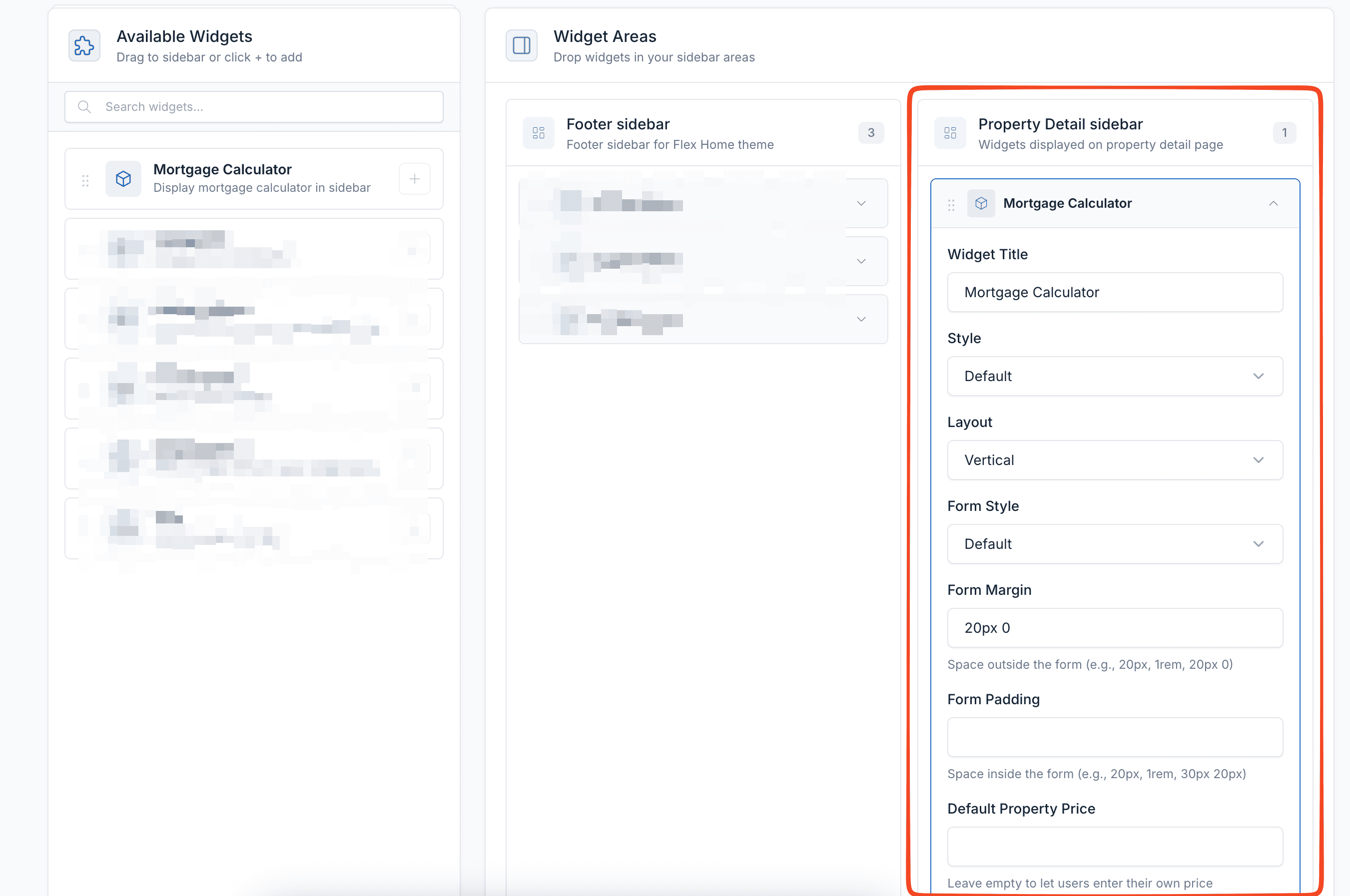This screenshot has height=896, width=1350.
Task: Expand the third Footer sidebar widget
Action: coord(861,319)
